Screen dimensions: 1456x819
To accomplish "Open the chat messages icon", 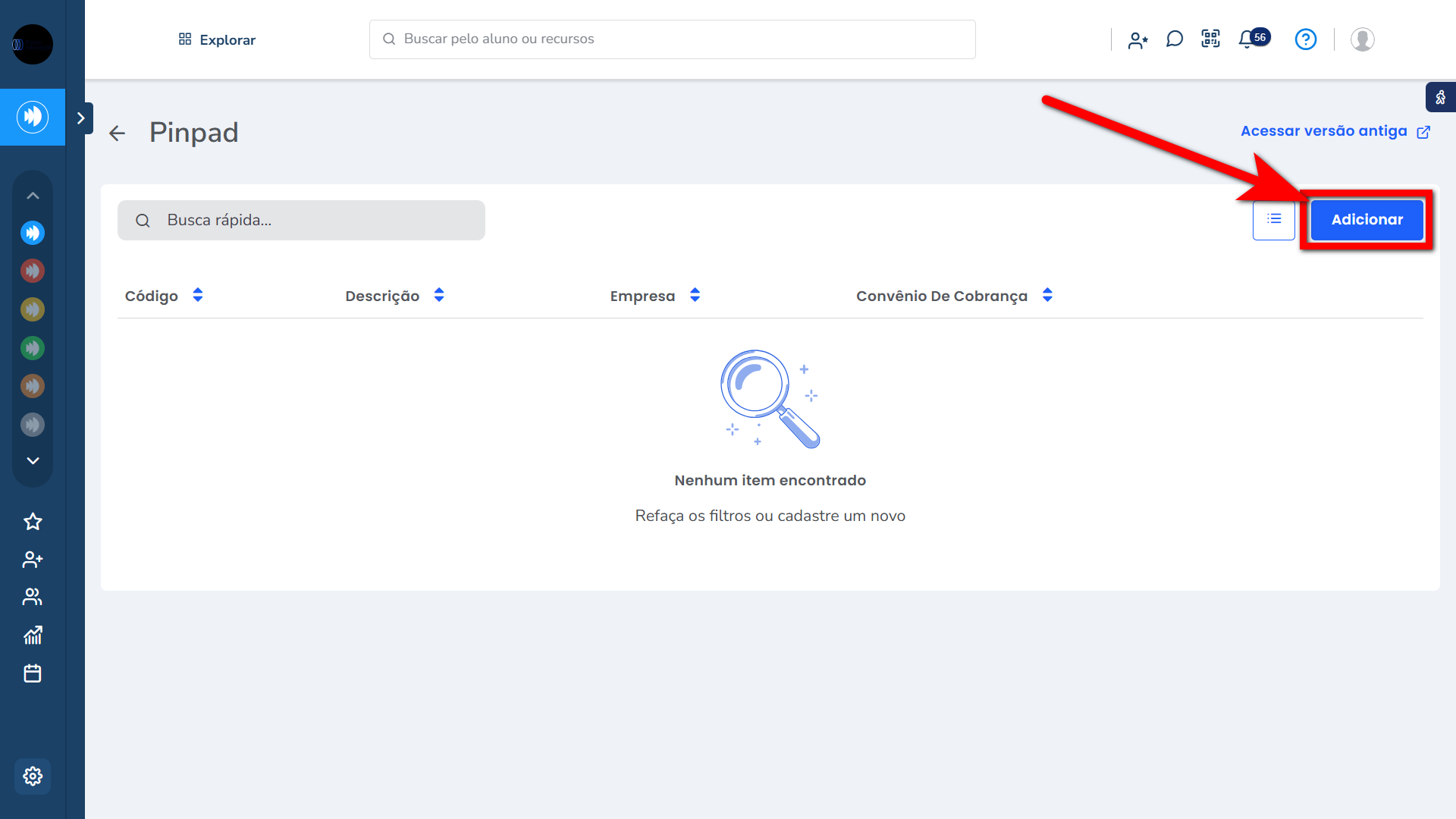I will coord(1174,39).
